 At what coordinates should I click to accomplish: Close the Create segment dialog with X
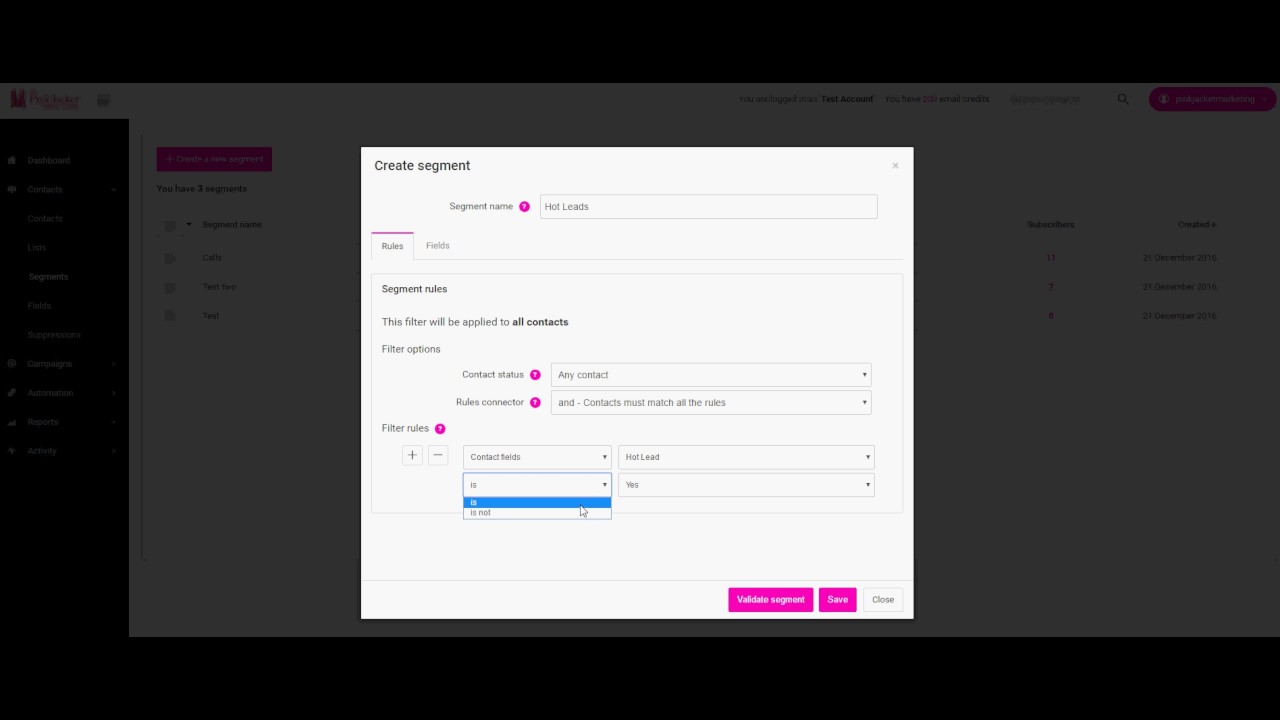point(895,166)
